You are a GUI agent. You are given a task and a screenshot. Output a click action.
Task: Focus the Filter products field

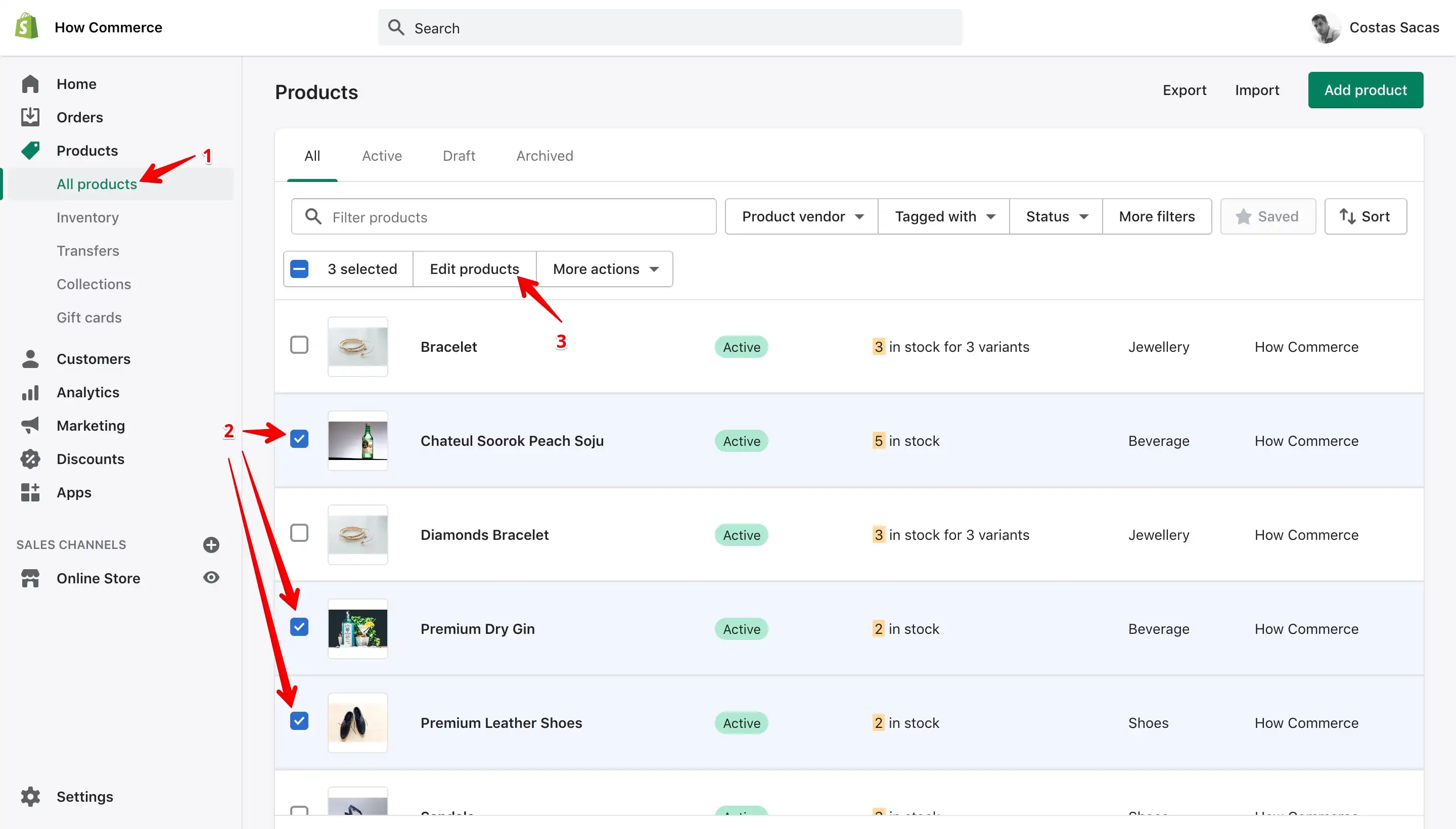point(504,216)
